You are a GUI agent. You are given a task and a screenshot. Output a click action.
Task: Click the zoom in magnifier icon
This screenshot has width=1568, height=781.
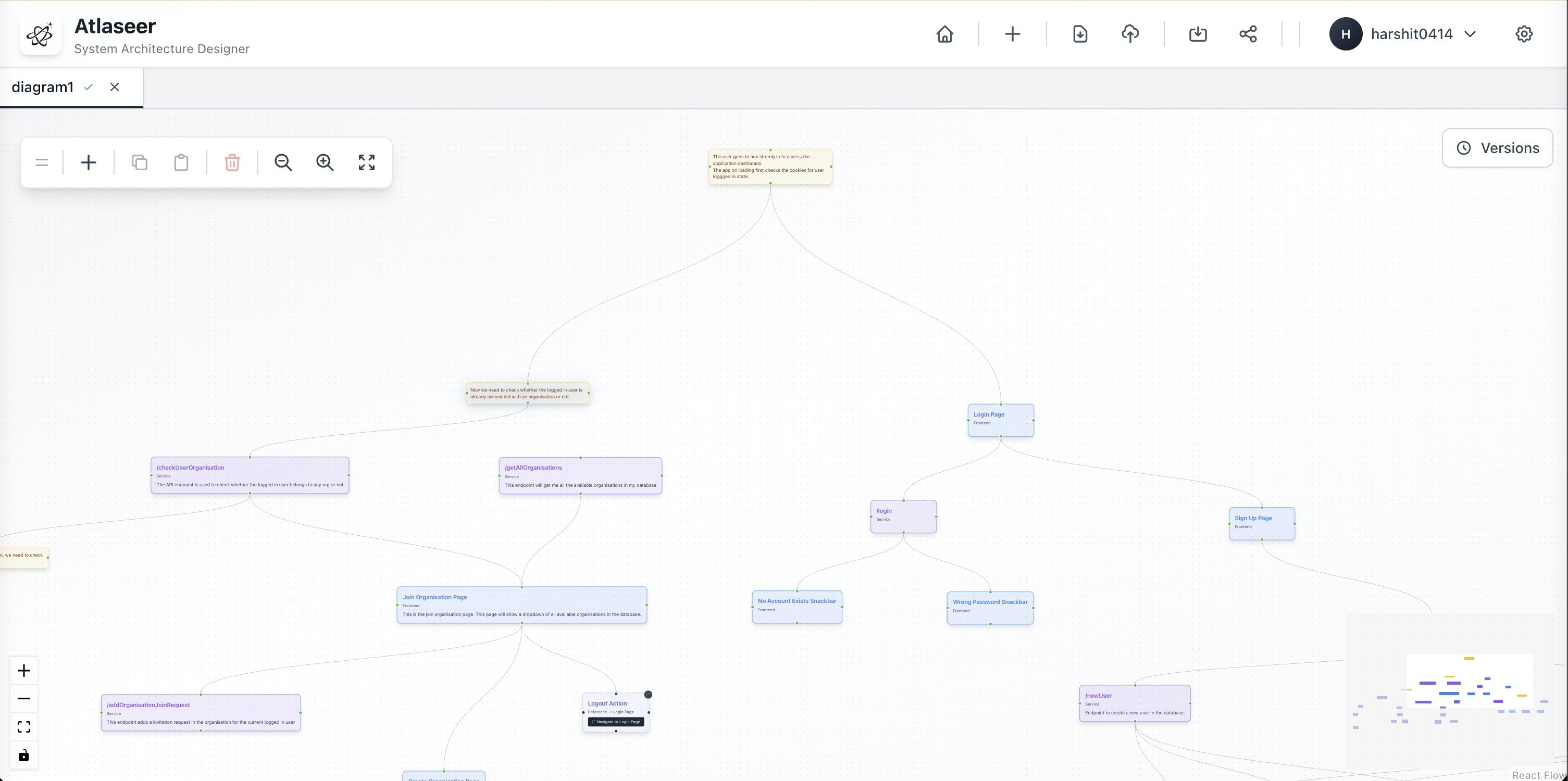point(325,162)
